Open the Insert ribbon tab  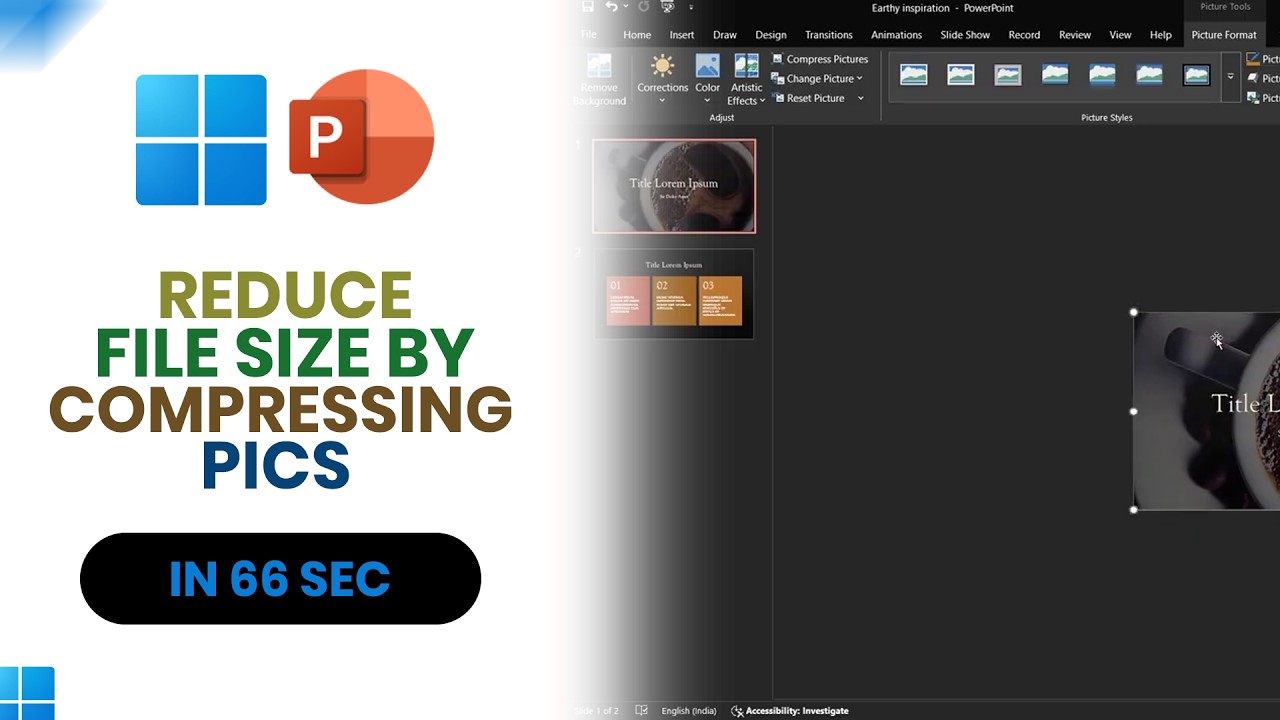(682, 35)
